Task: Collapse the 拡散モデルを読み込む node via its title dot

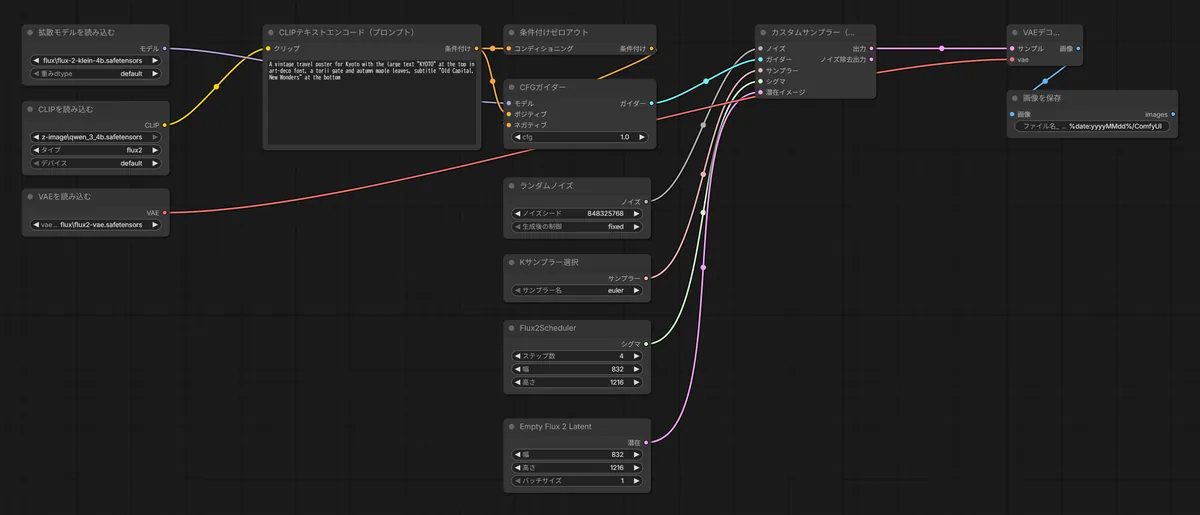Action: (31, 33)
